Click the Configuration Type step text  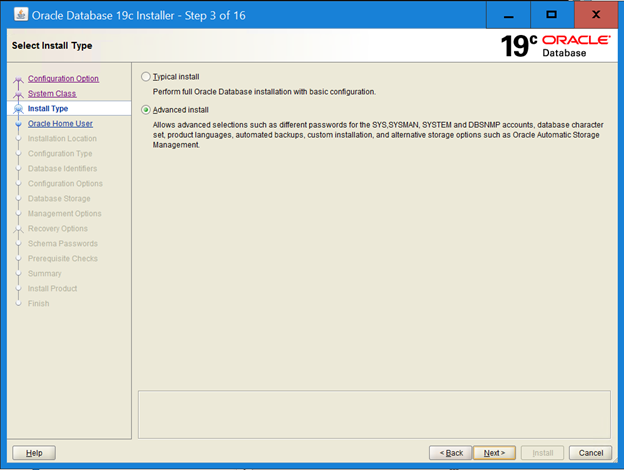click(60, 154)
